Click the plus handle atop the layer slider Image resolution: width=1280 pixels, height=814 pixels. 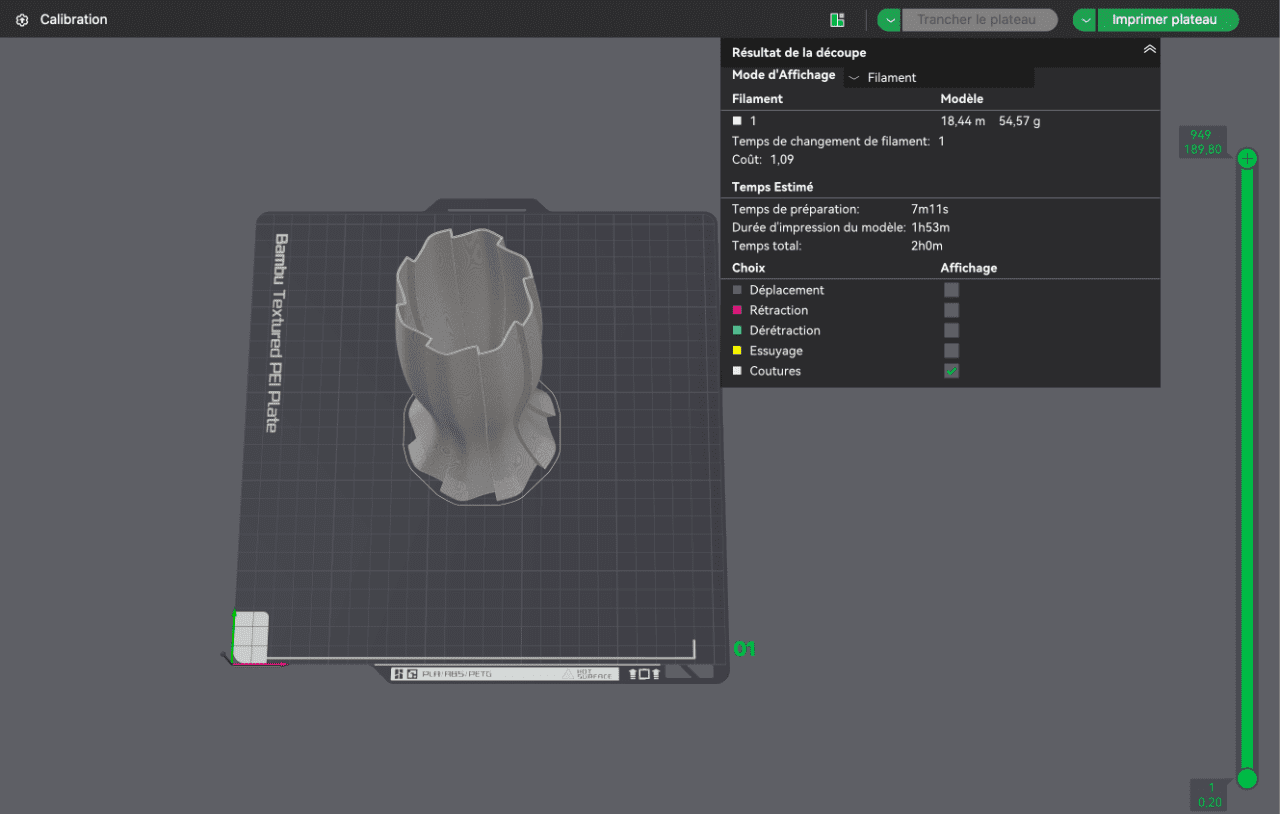coord(1247,159)
